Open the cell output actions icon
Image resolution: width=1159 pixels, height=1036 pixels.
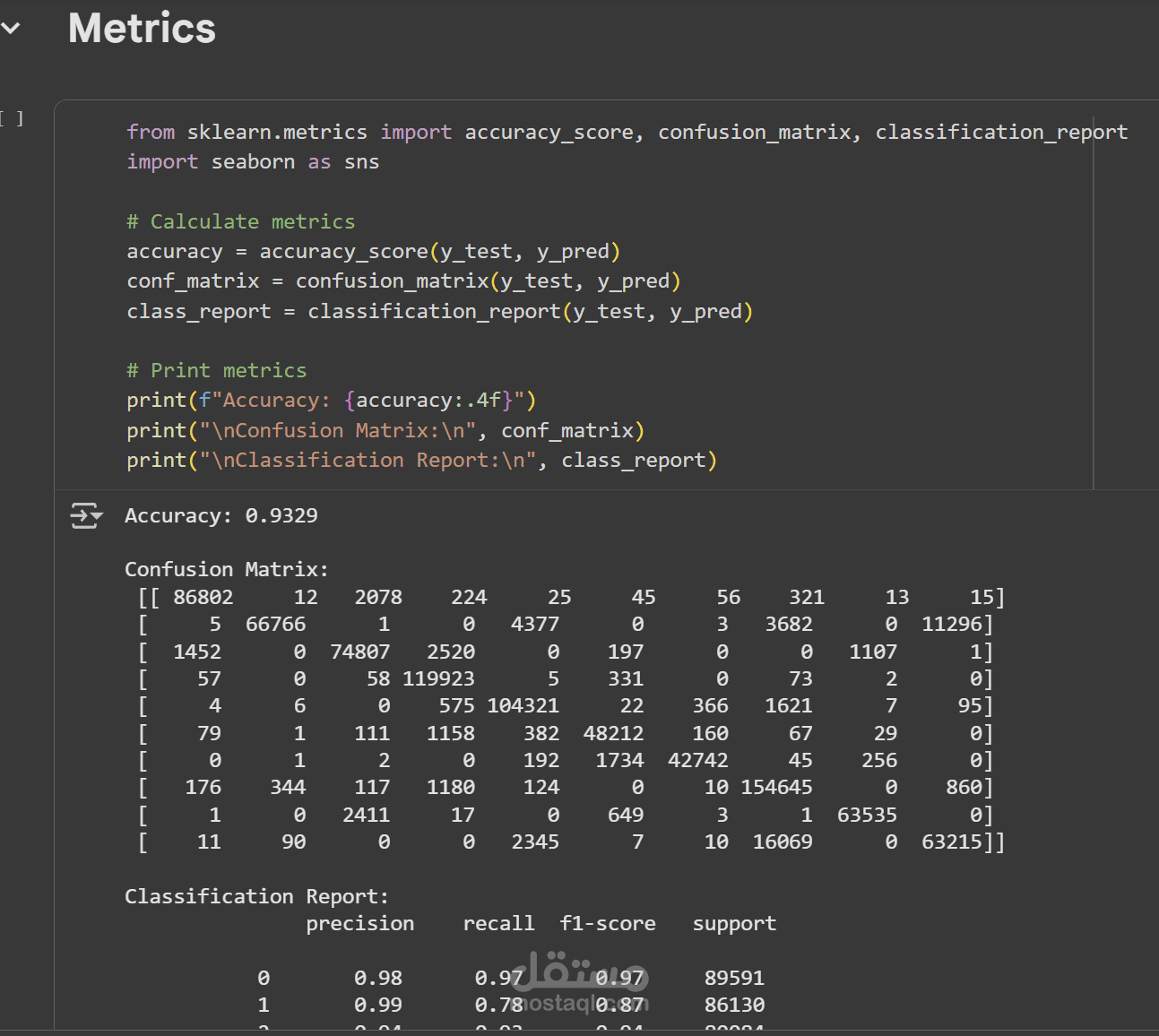(x=86, y=515)
